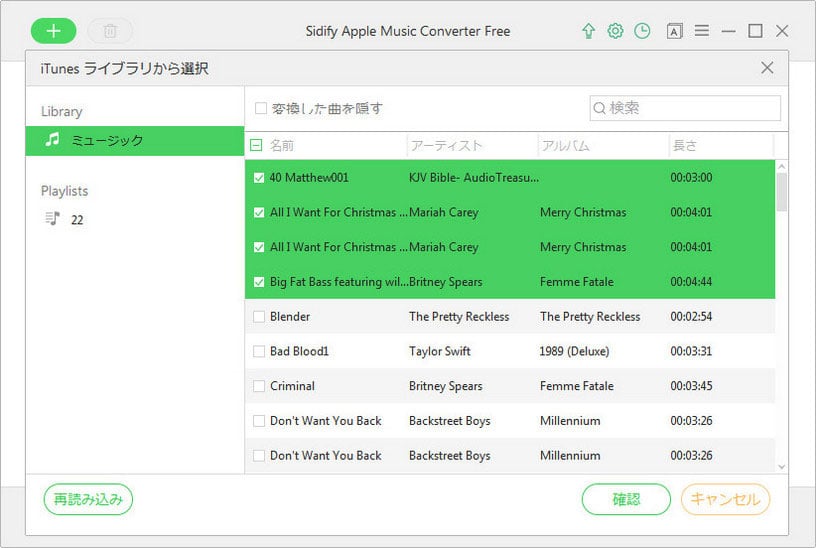Sort by the 名前 column header

tap(282, 145)
